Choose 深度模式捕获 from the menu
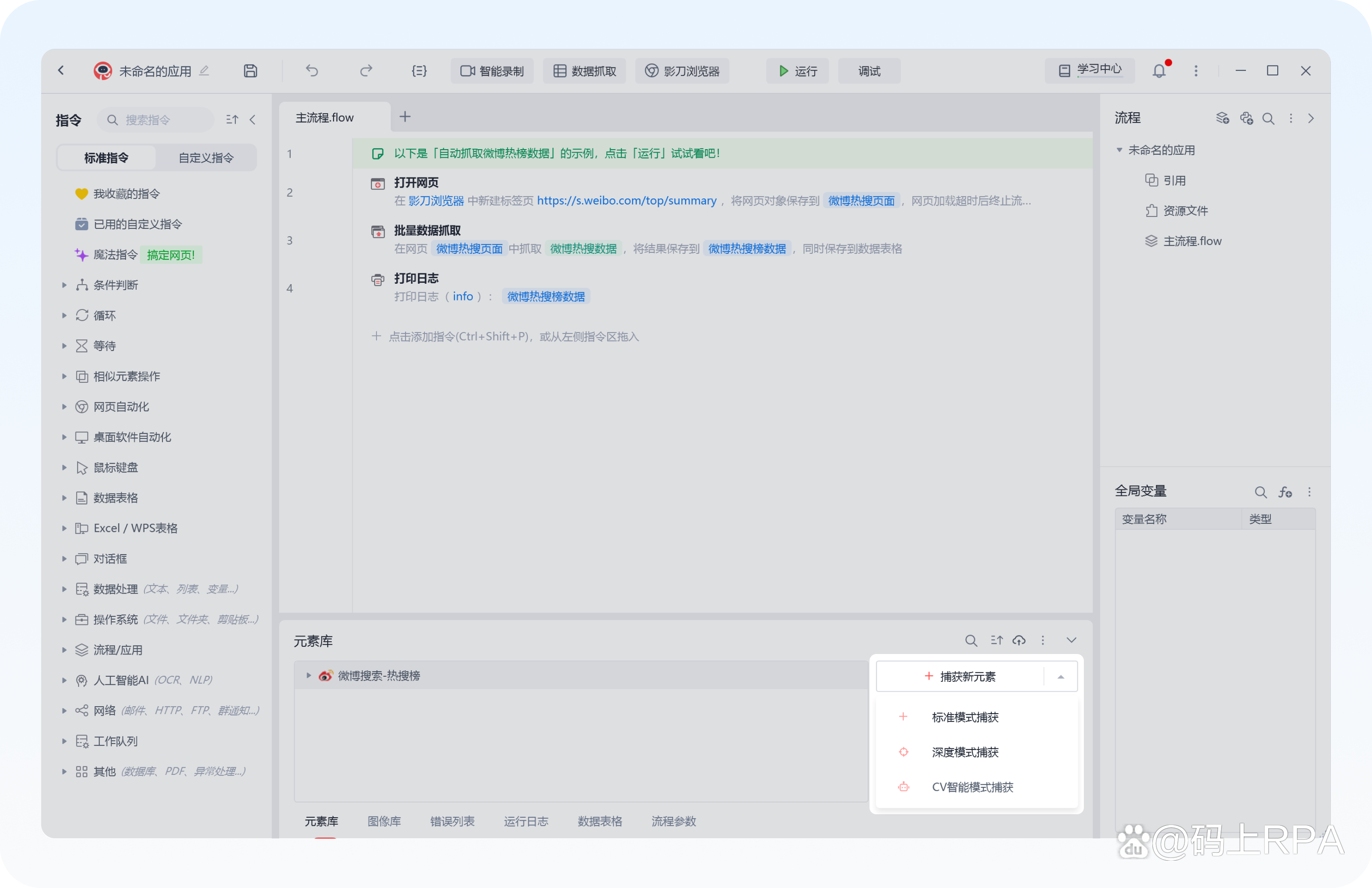Screen dimensions: 1372x888 [977, 752]
